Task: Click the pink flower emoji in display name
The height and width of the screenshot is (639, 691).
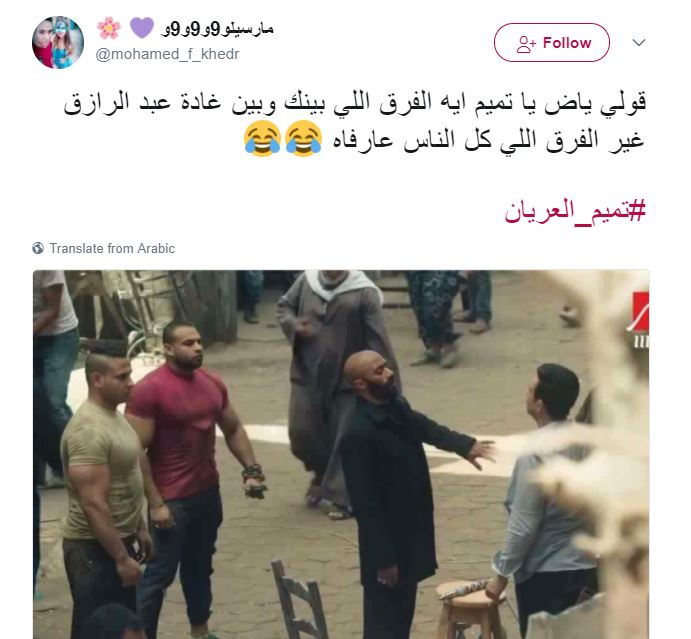Action: point(109,28)
